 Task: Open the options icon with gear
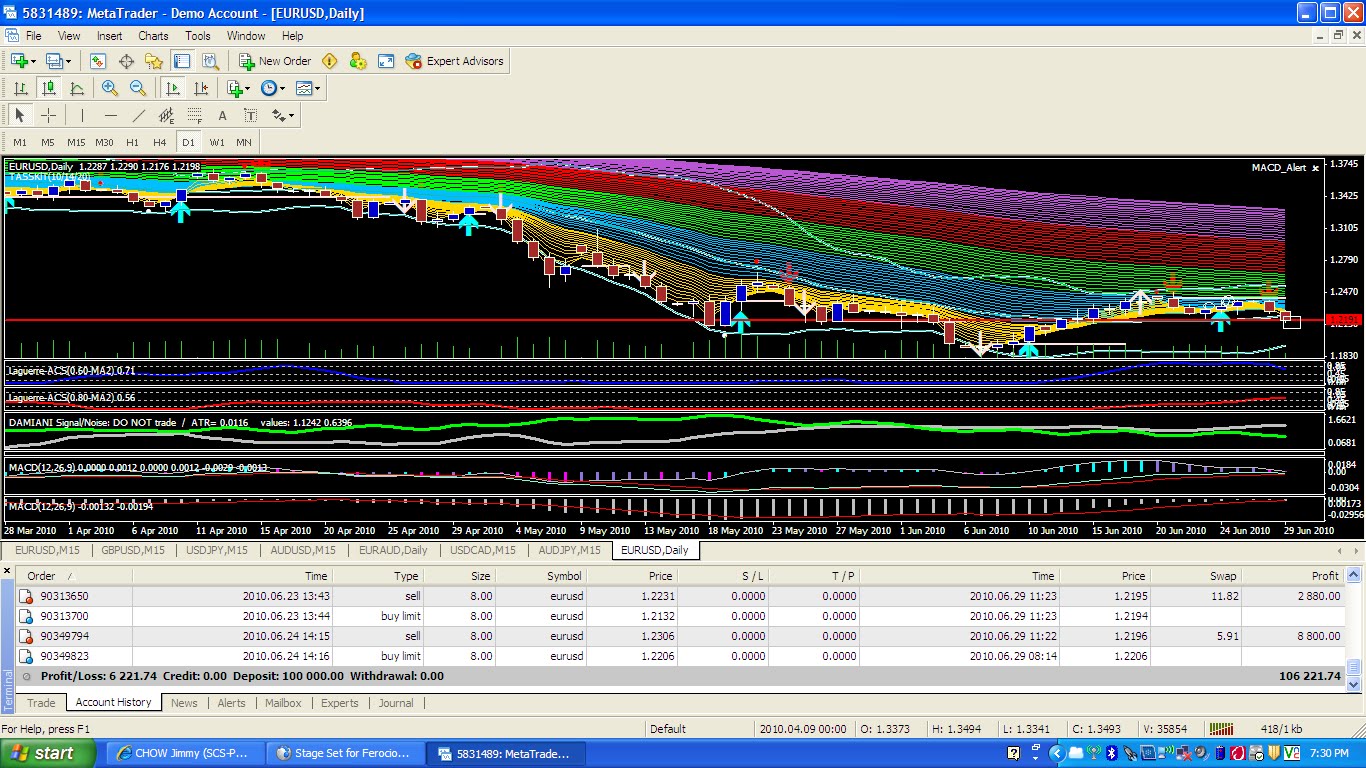pos(358,61)
